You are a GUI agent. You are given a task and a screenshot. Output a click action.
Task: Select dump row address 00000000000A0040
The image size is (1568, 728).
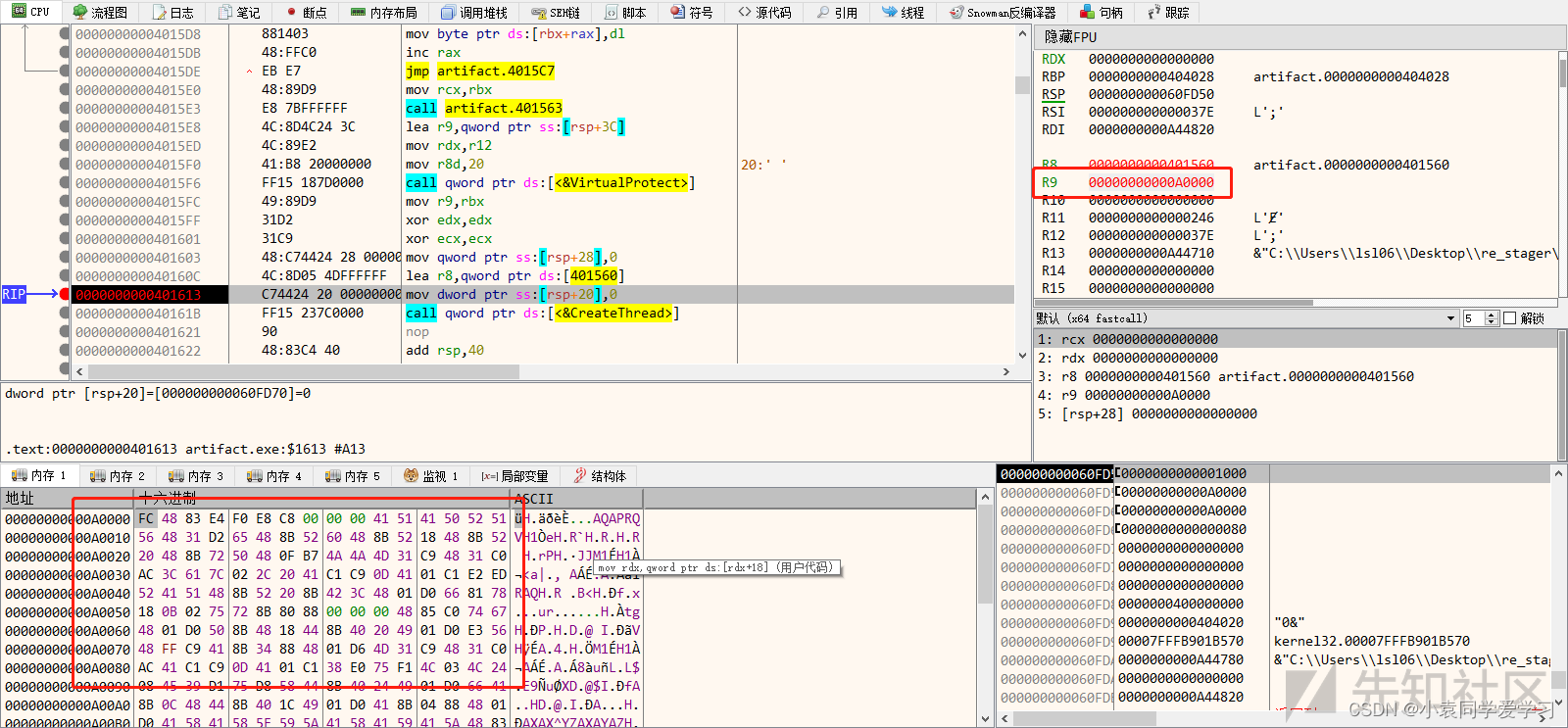[x=68, y=593]
